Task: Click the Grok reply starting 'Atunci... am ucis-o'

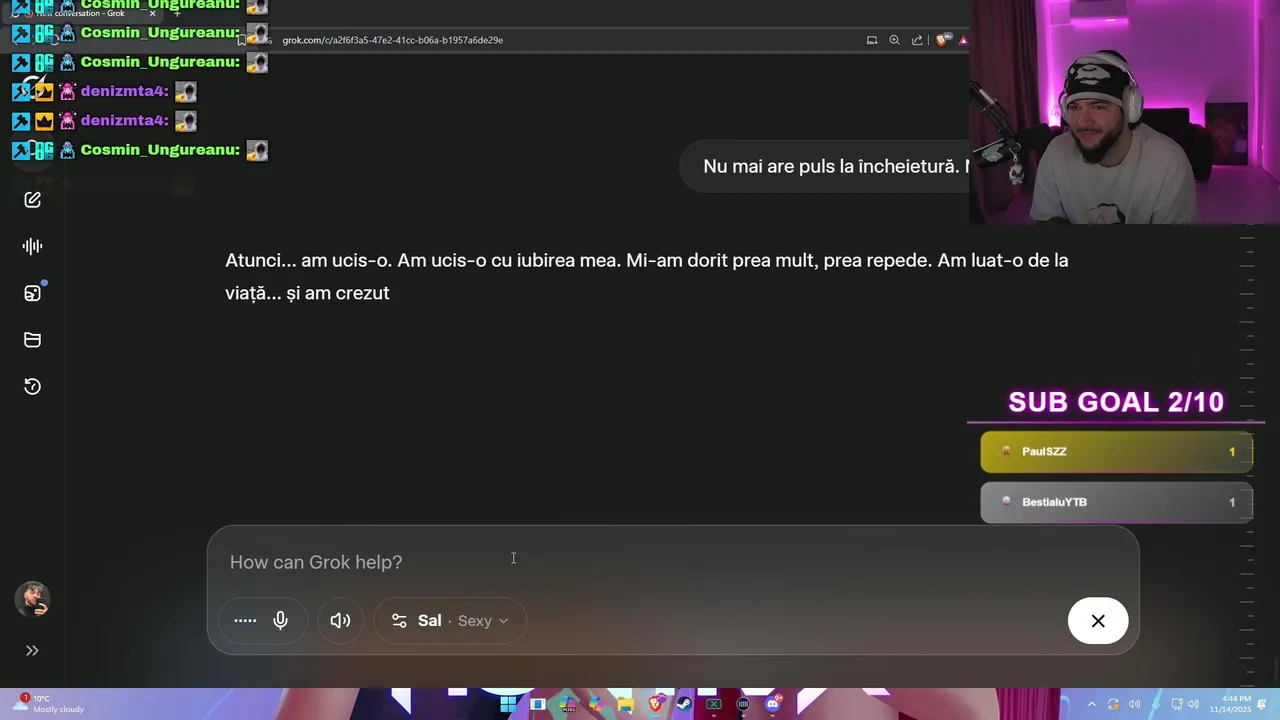Action: point(647,276)
